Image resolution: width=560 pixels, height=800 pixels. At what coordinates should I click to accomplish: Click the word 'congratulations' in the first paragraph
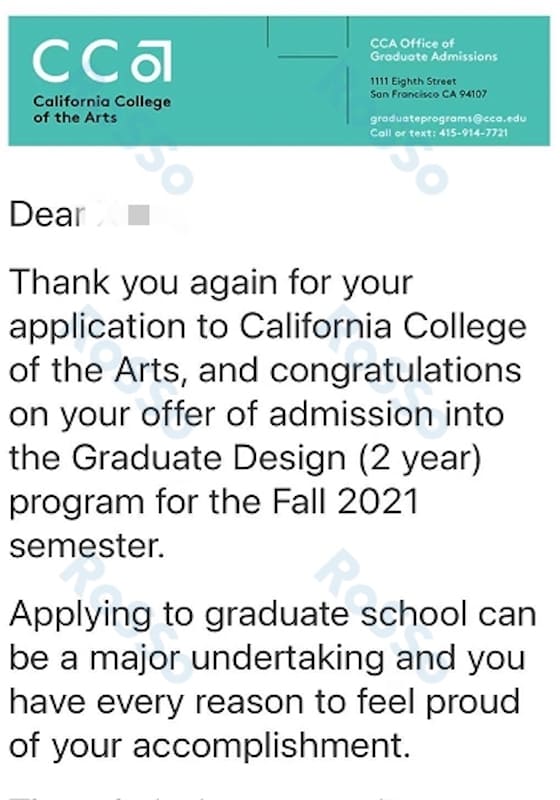[395, 371]
